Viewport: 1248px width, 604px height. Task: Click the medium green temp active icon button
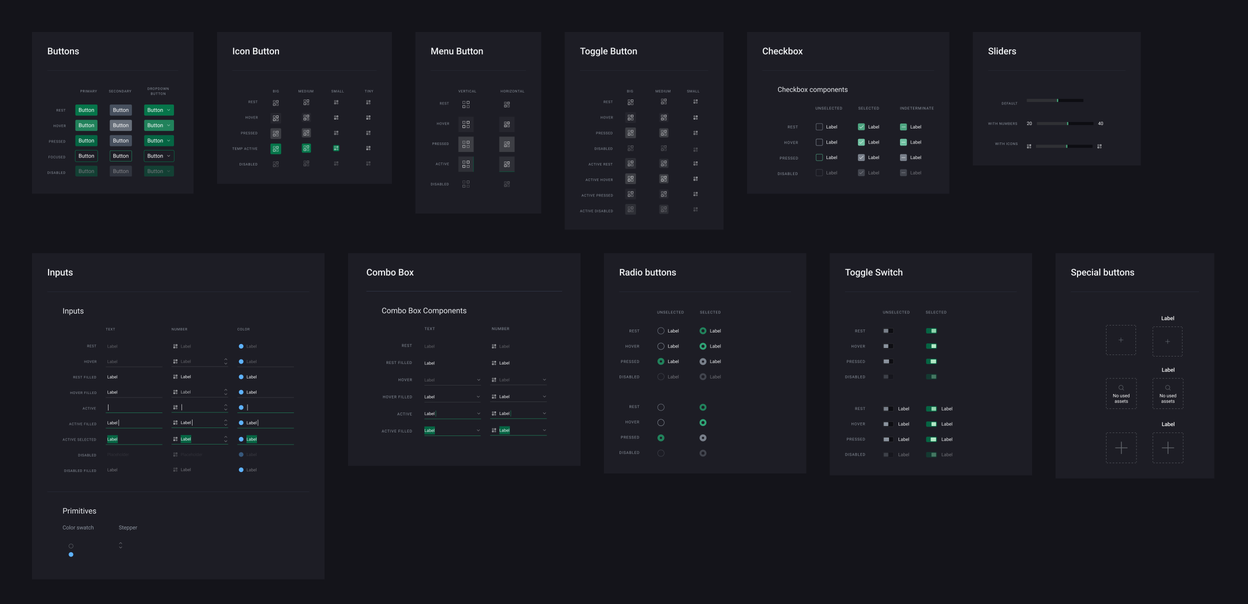306,148
